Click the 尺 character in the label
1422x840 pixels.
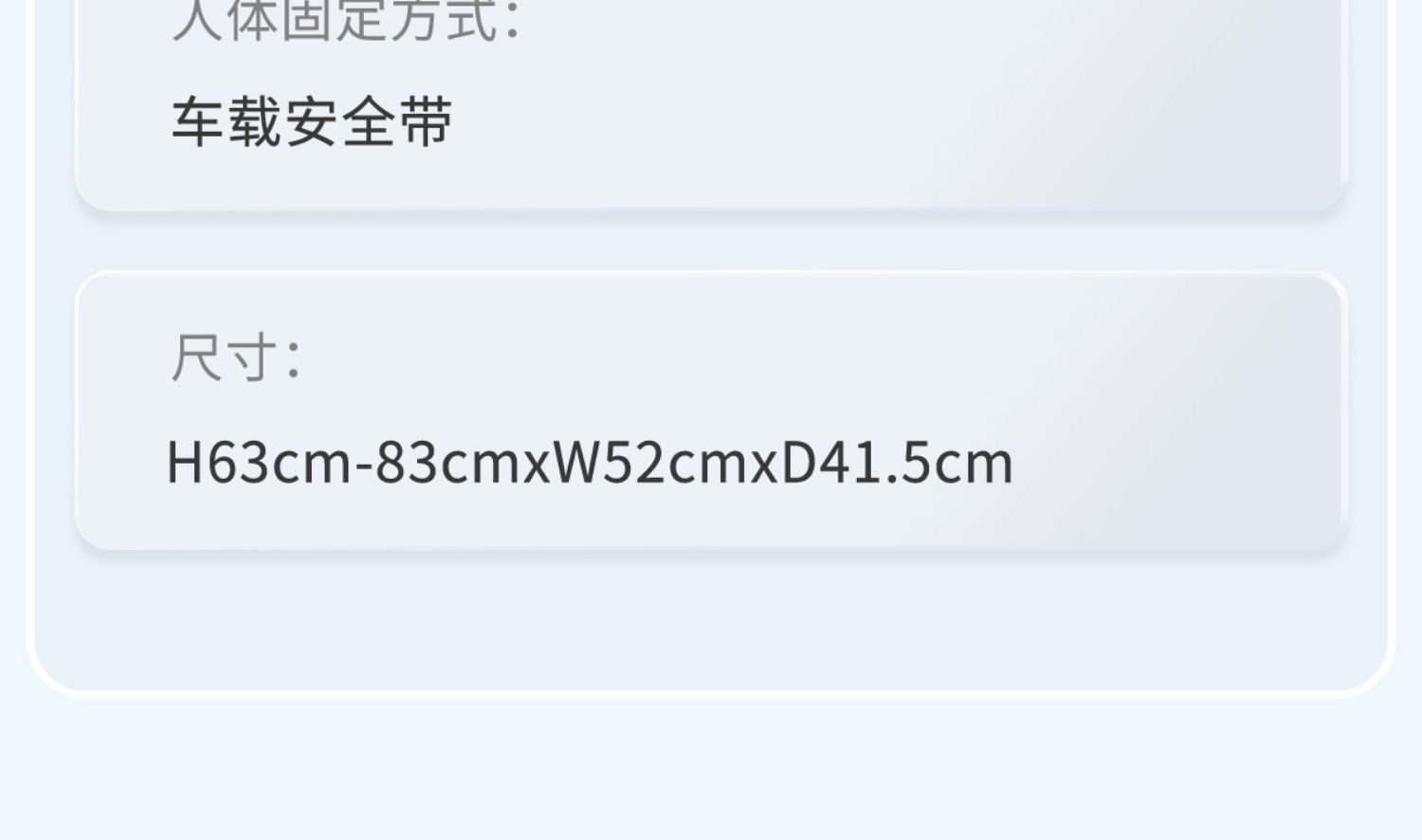[196, 357]
